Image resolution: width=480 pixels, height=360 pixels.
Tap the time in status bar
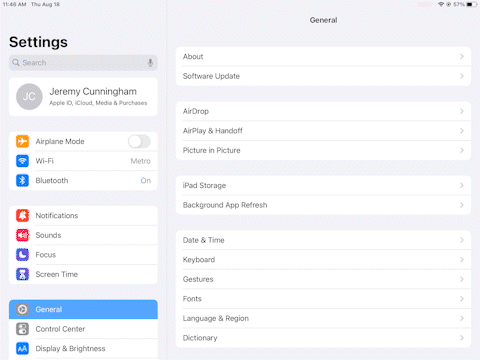(x=14, y=4)
